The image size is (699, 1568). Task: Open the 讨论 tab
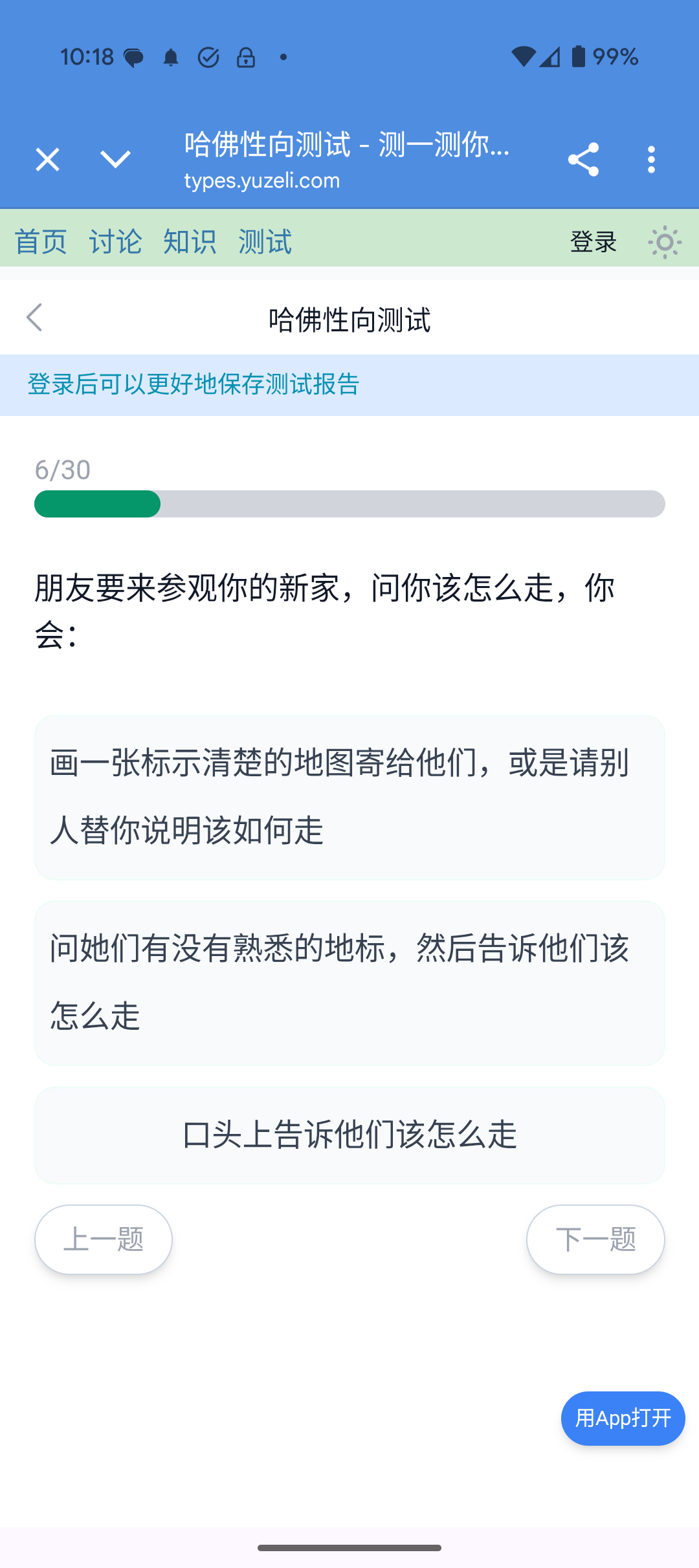tap(115, 243)
